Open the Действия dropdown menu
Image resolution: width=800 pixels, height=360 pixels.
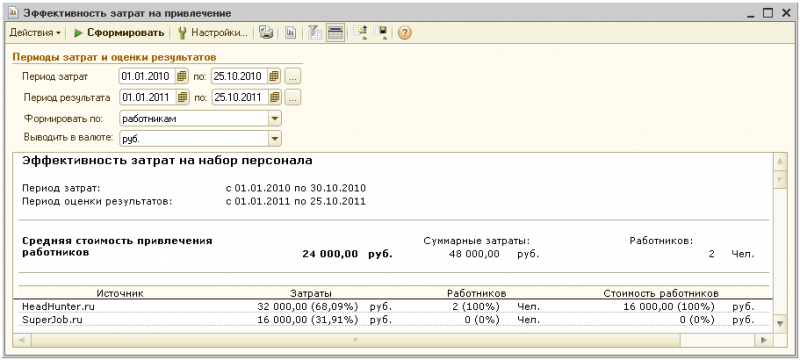click(35, 33)
